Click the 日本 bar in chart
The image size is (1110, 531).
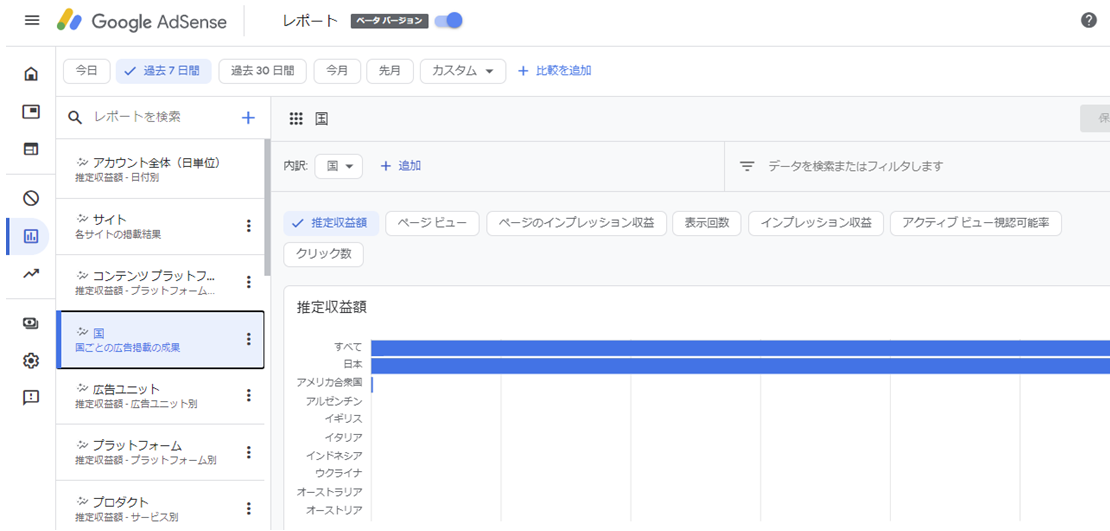740,365
